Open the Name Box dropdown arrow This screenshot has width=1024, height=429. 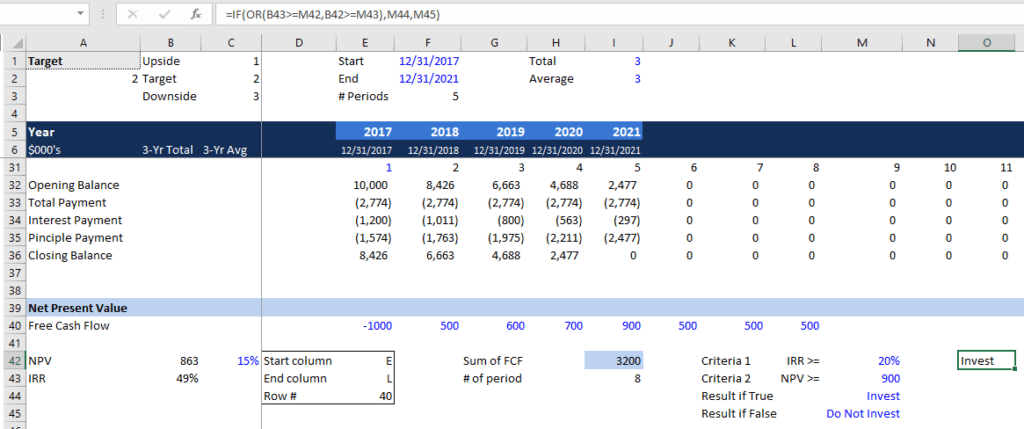(x=80, y=15)
